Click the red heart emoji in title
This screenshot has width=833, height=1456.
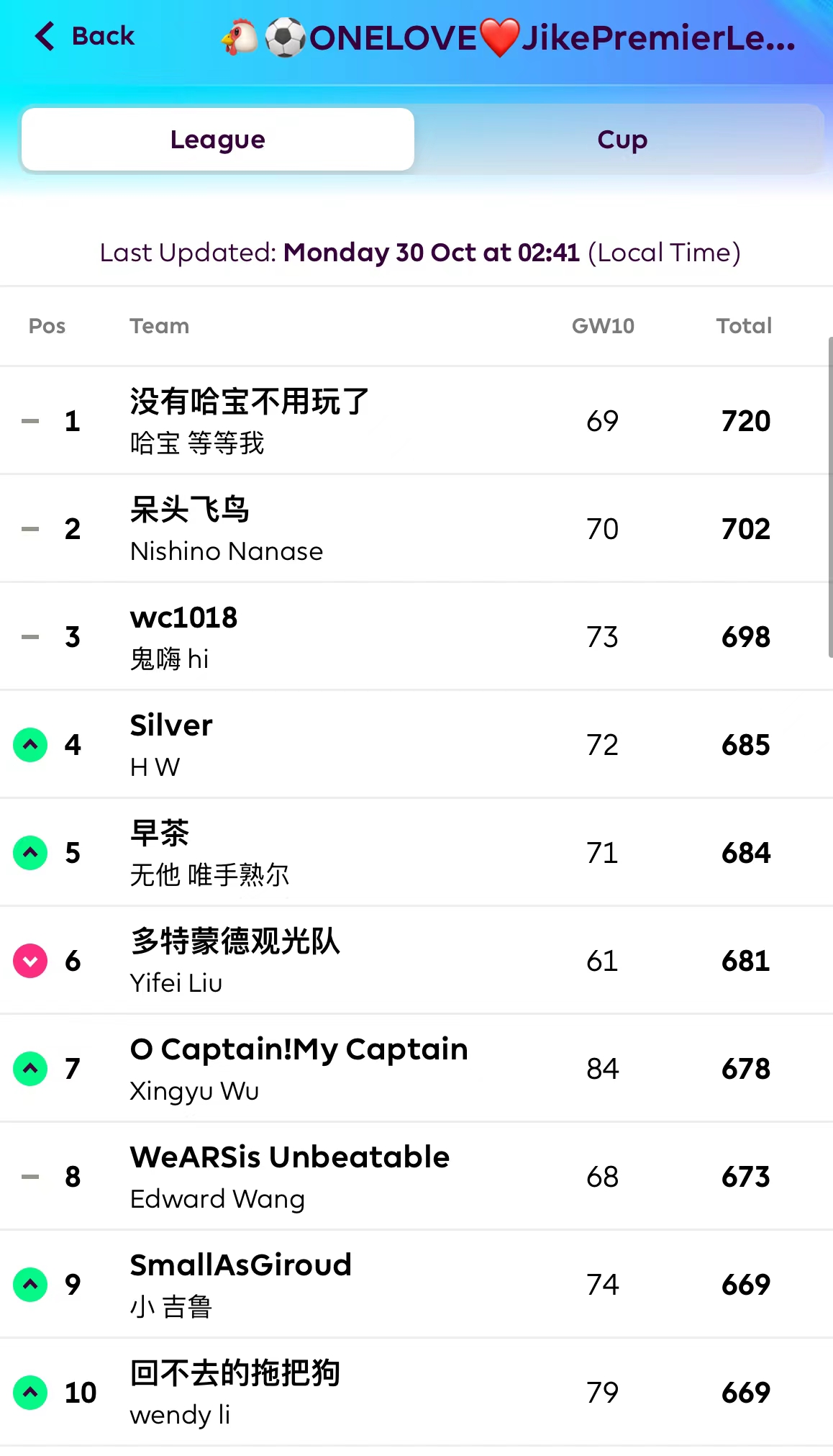(x=499, y=37)
